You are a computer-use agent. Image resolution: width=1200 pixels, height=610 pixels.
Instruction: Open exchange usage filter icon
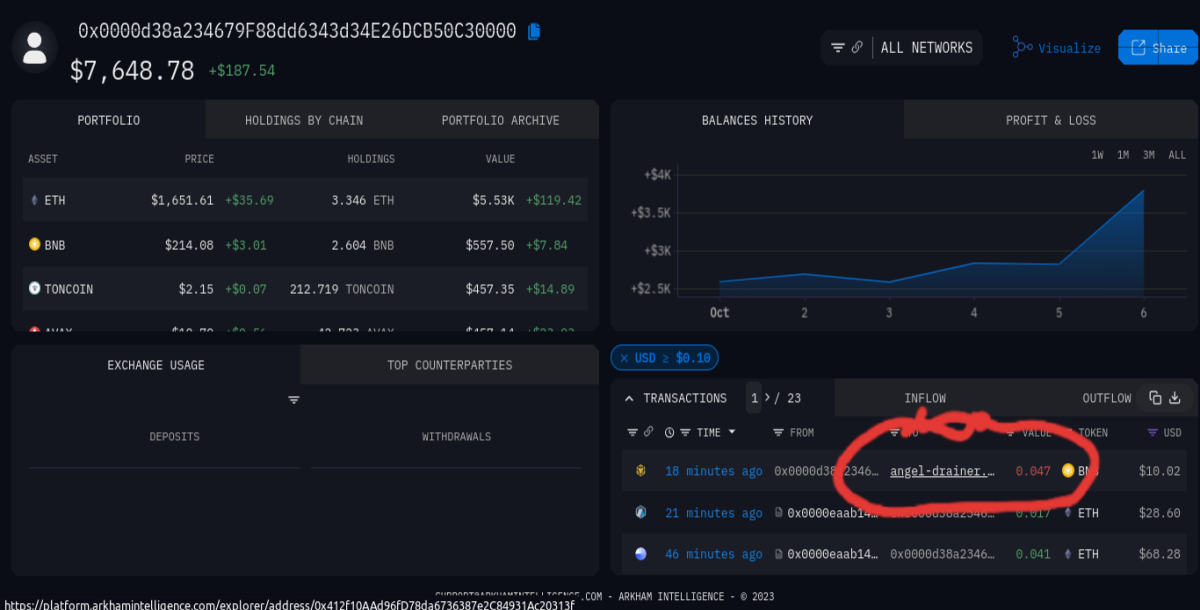click(294, 400)
